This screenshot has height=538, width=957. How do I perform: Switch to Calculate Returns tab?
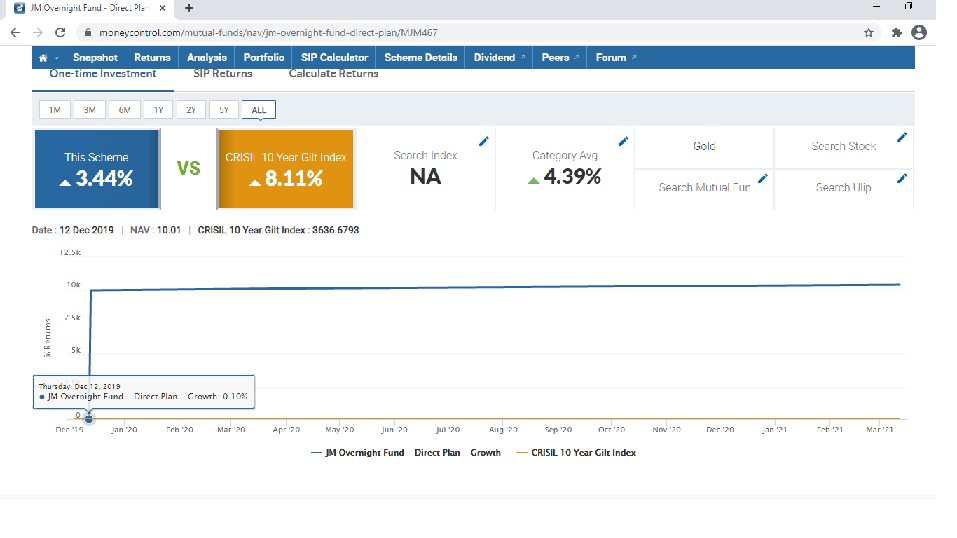pyautogui.click(x=333, y=74)
